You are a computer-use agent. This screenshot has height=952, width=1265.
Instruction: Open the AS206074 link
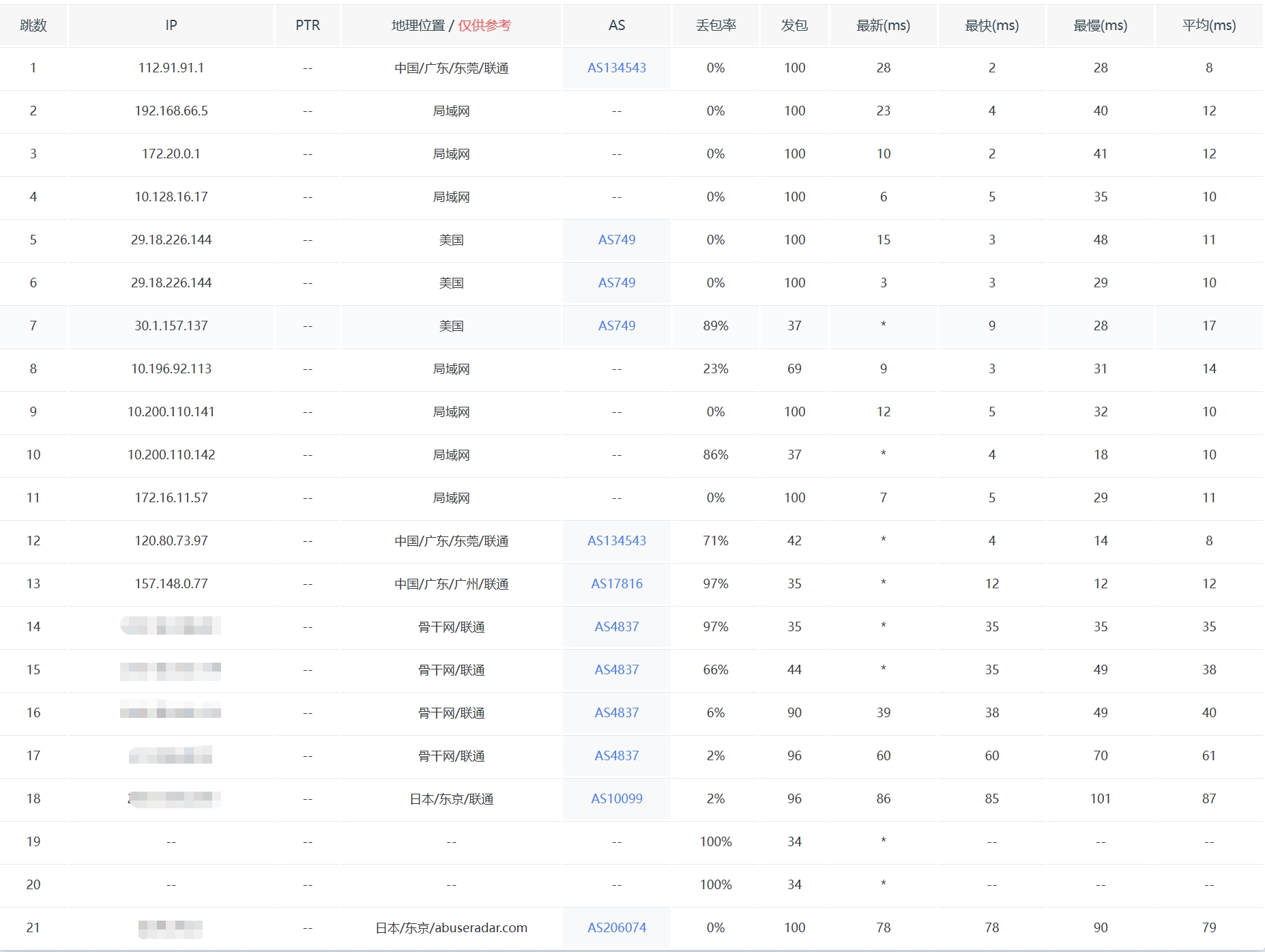pos(617,927)
